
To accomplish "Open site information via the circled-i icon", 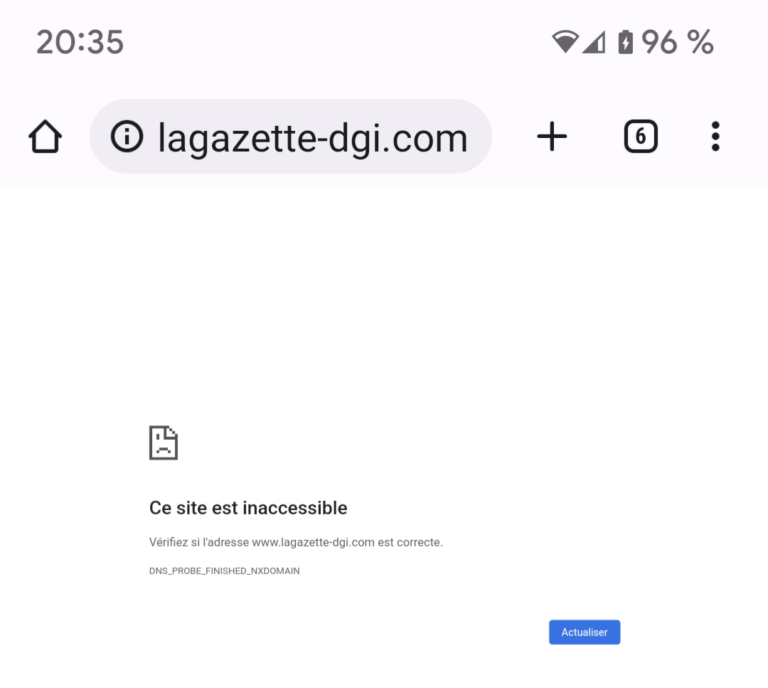I will click(127, 137).
